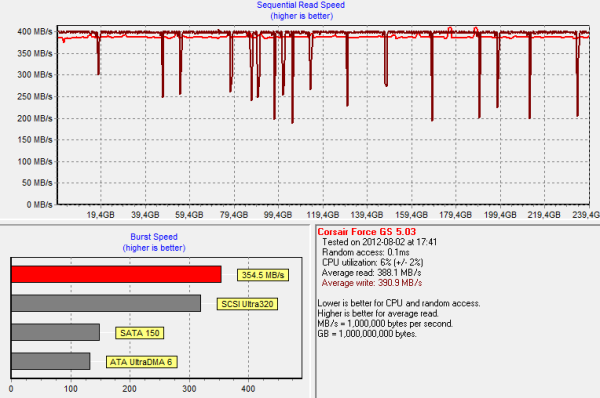The width and height of the screenshot is (600, 398).
Task: Click the Sequential Read Speed chart title
Action: coord(301,5)
